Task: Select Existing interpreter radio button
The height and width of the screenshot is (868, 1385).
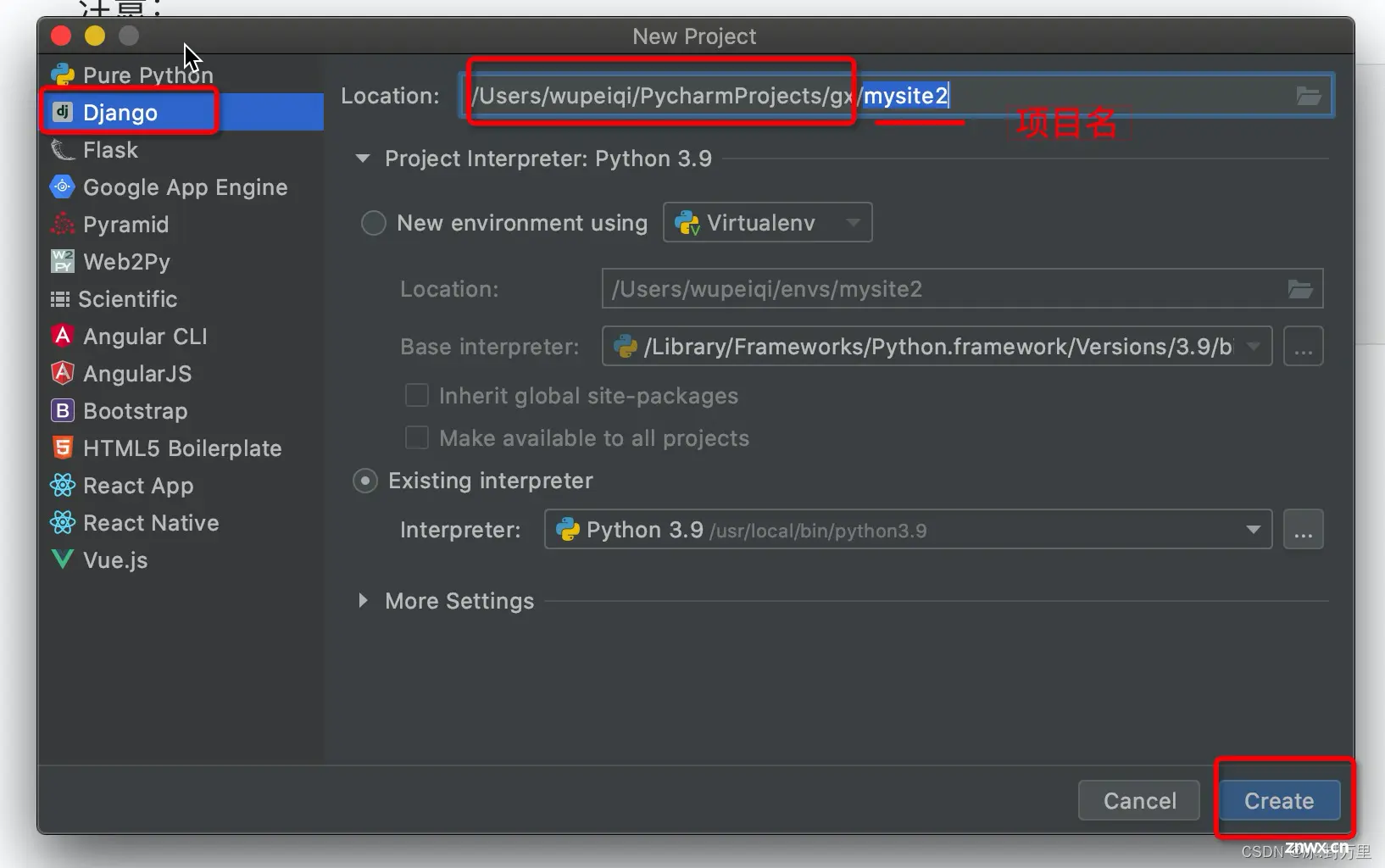Action: pyautogui.click(x=365, y=481)
